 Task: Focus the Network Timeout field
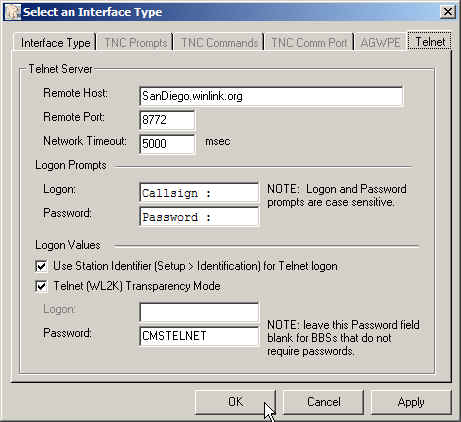[167, 144]
